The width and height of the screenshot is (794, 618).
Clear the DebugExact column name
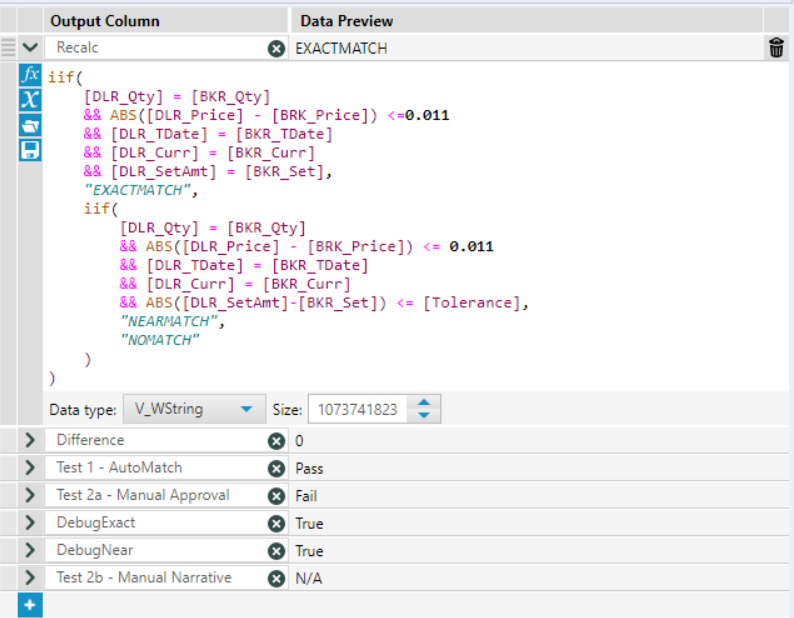click(x=276, y=523)
